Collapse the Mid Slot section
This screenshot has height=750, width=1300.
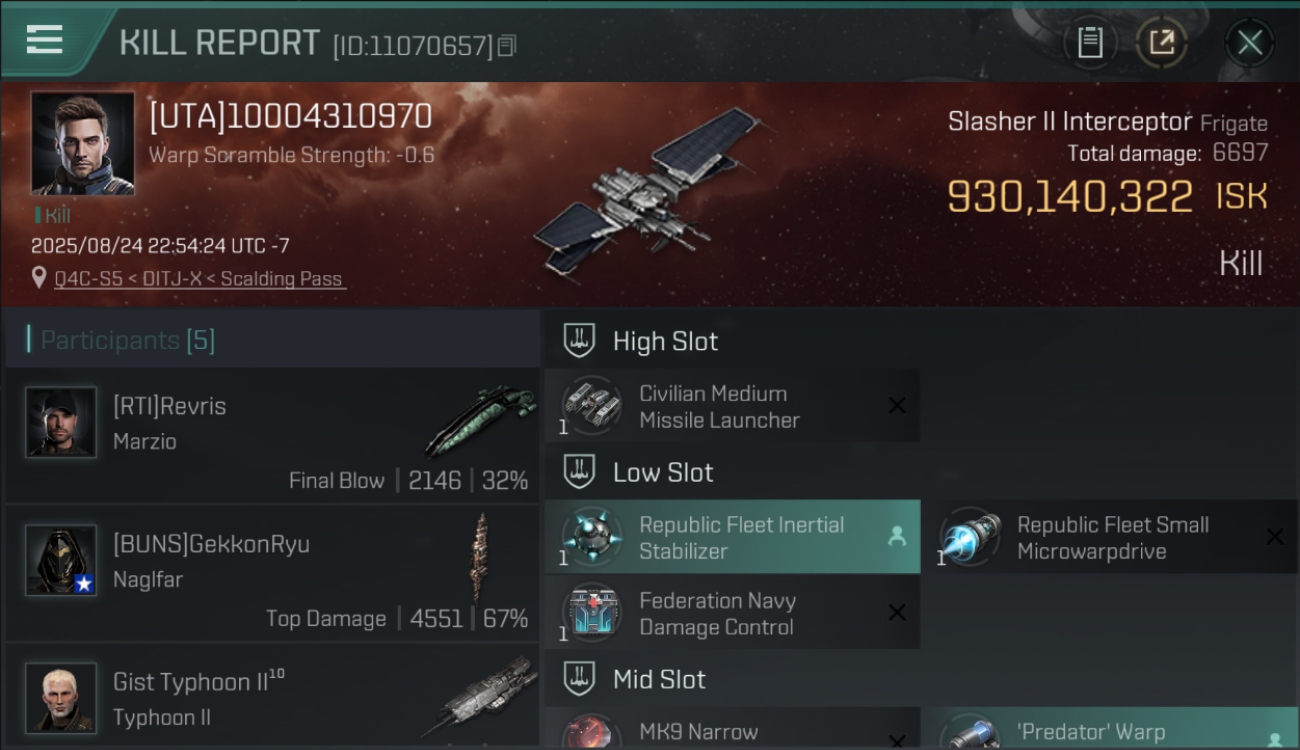(634, 679)
